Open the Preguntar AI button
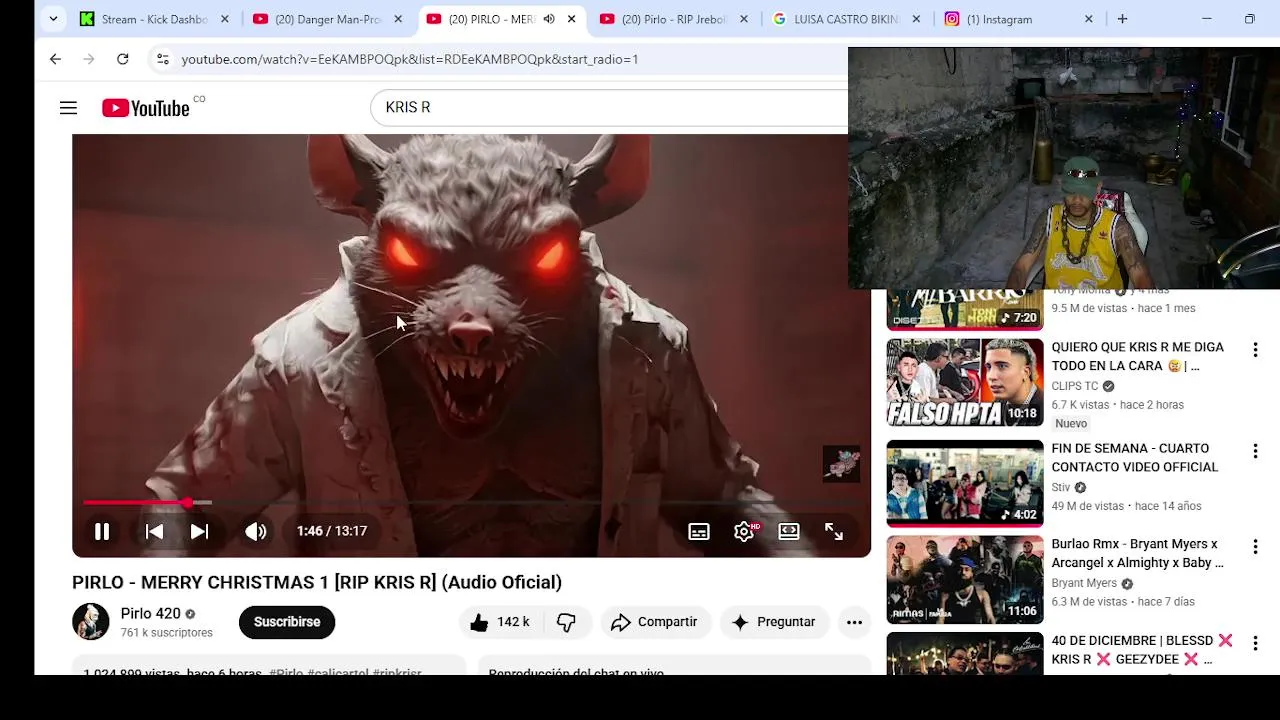 coord(774,622)
